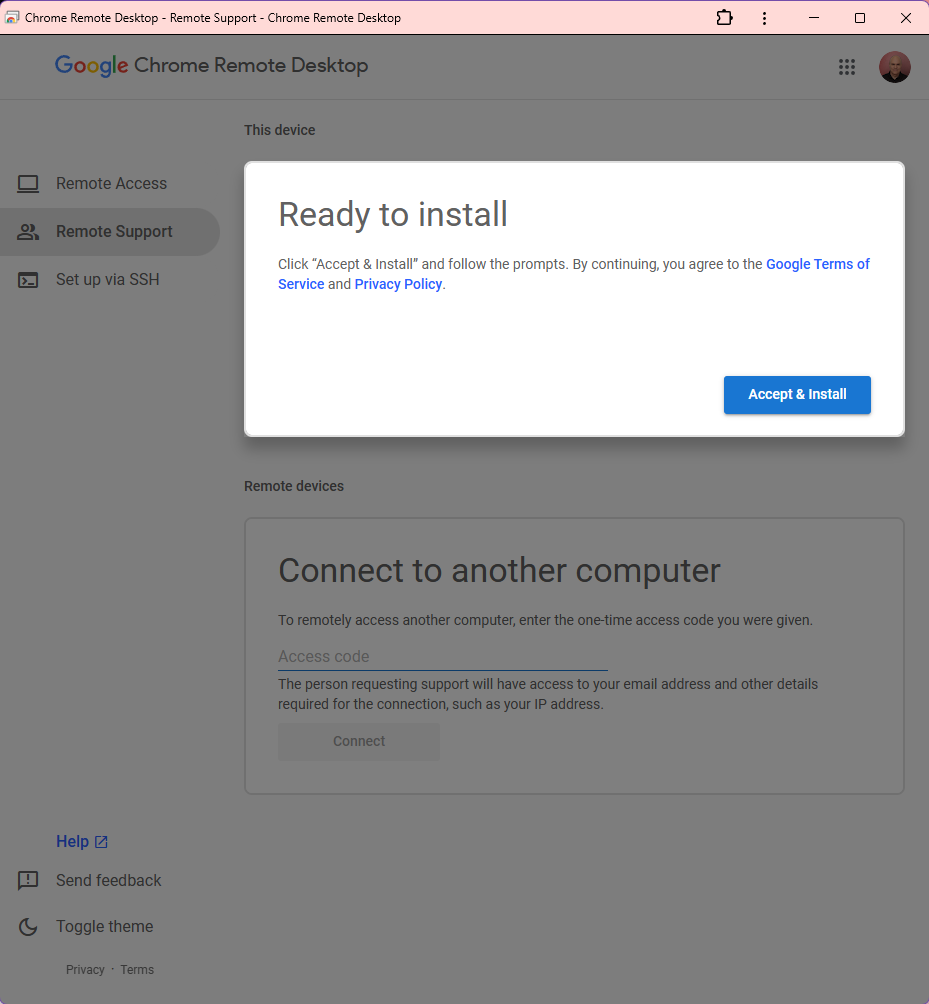Maximize the Chrome Remote Desktop window
The image size is (929, 1004).
pyautogui.click(x=860, y=18)
